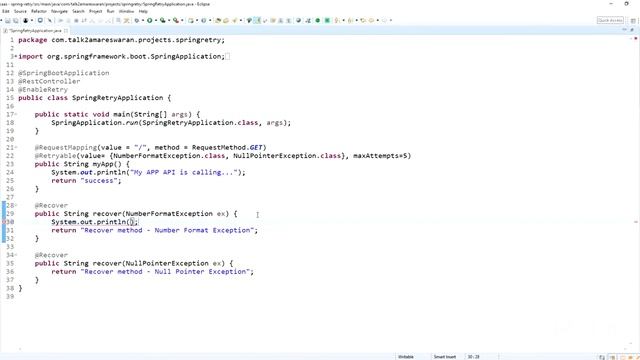Collapse the second recover method fold line 34
The width and height of the screenshot is (640, 360).
pyautogui.click(x=16, y=255)
